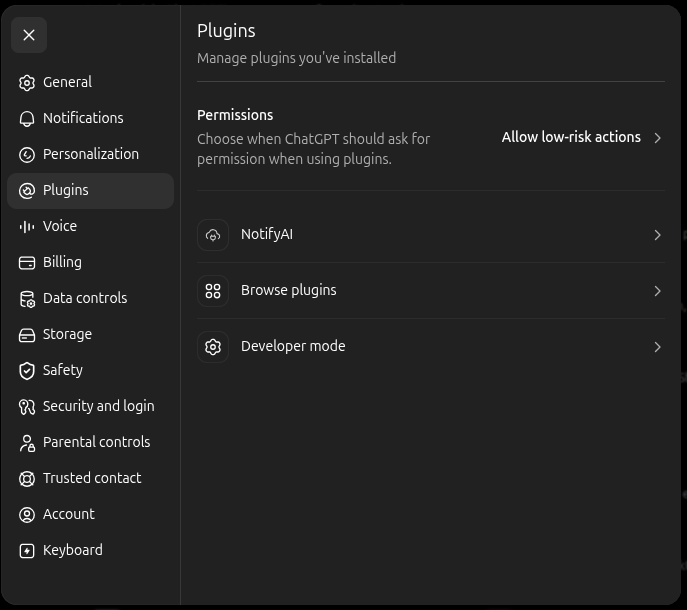Go to Trusted contact settings
This screenshot has width=687, height=610.
pos(91,478)
